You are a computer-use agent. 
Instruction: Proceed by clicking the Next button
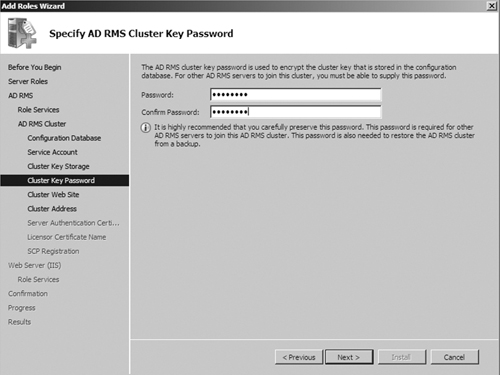click(349, 357)
